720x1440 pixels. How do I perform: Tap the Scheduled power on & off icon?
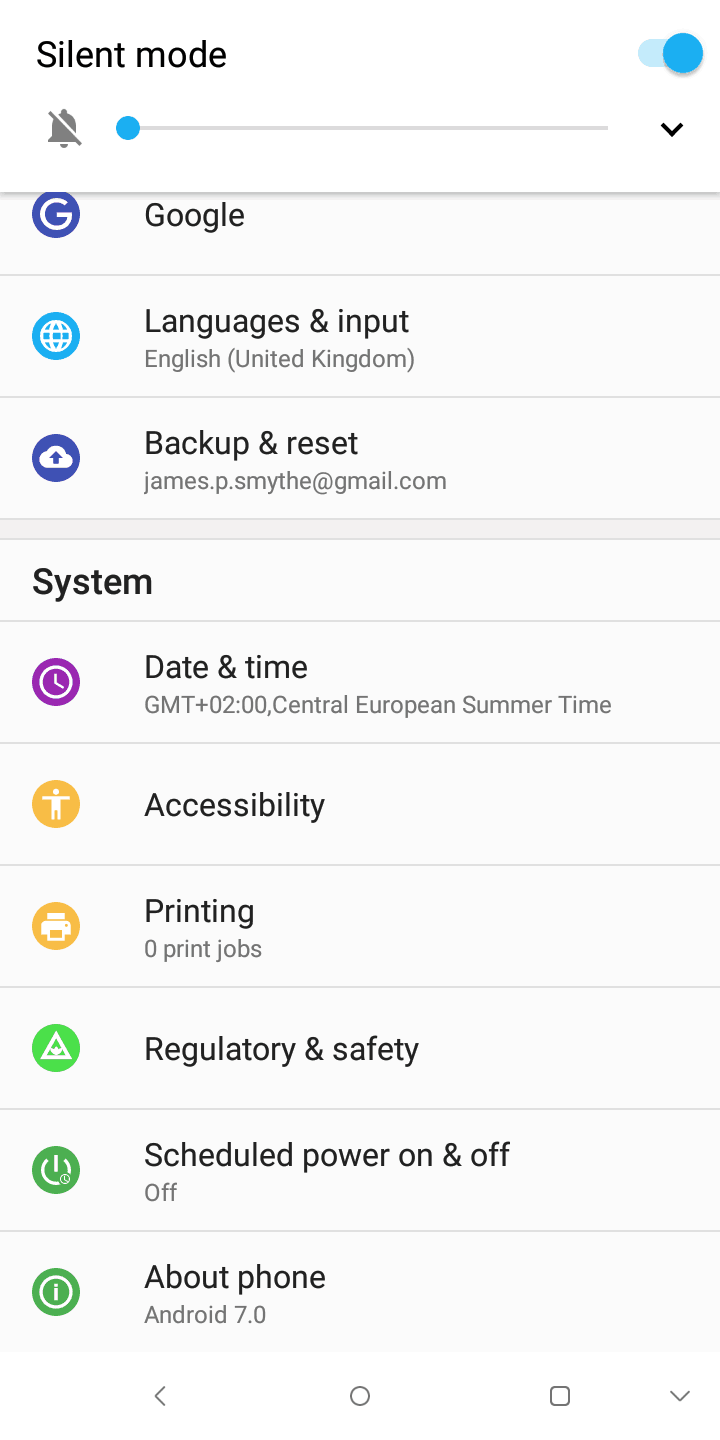click(56, 1170)
